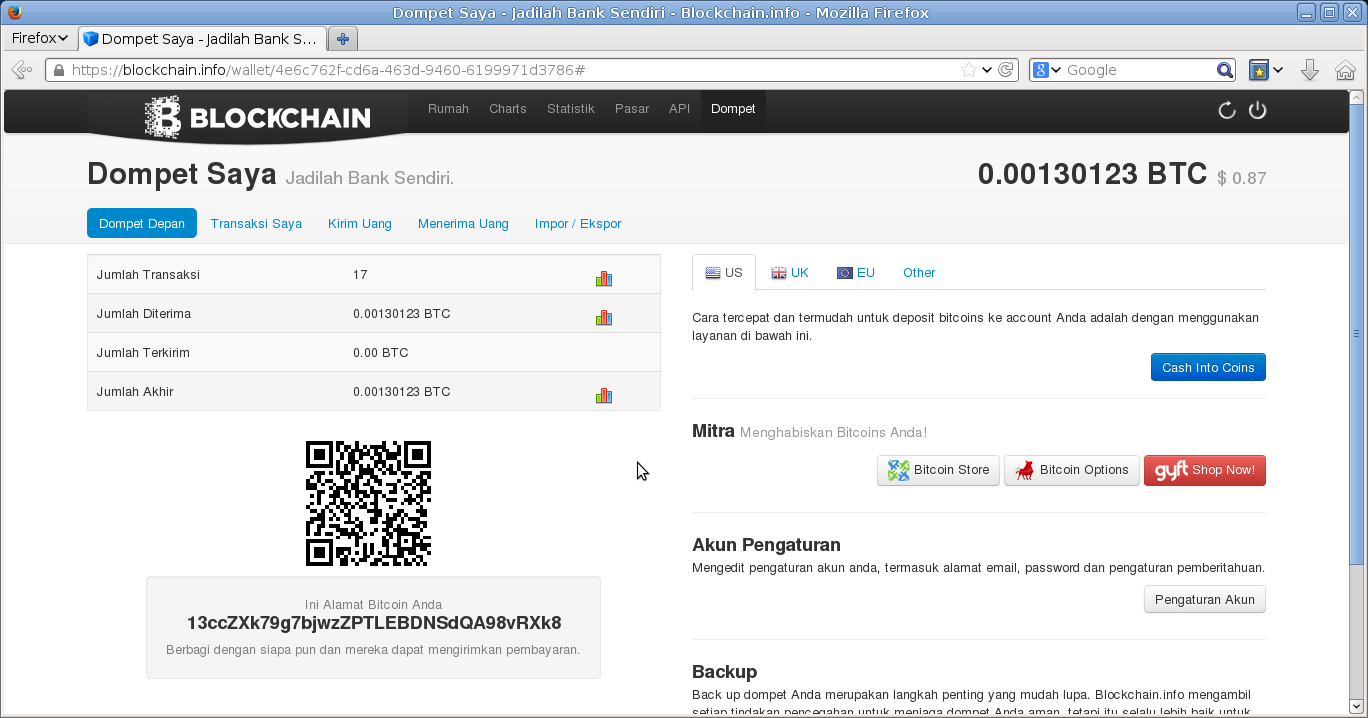Screen dimensions: 1368x718
Task: Click the padlock icon in the address bar
Action: coord(58,70)
